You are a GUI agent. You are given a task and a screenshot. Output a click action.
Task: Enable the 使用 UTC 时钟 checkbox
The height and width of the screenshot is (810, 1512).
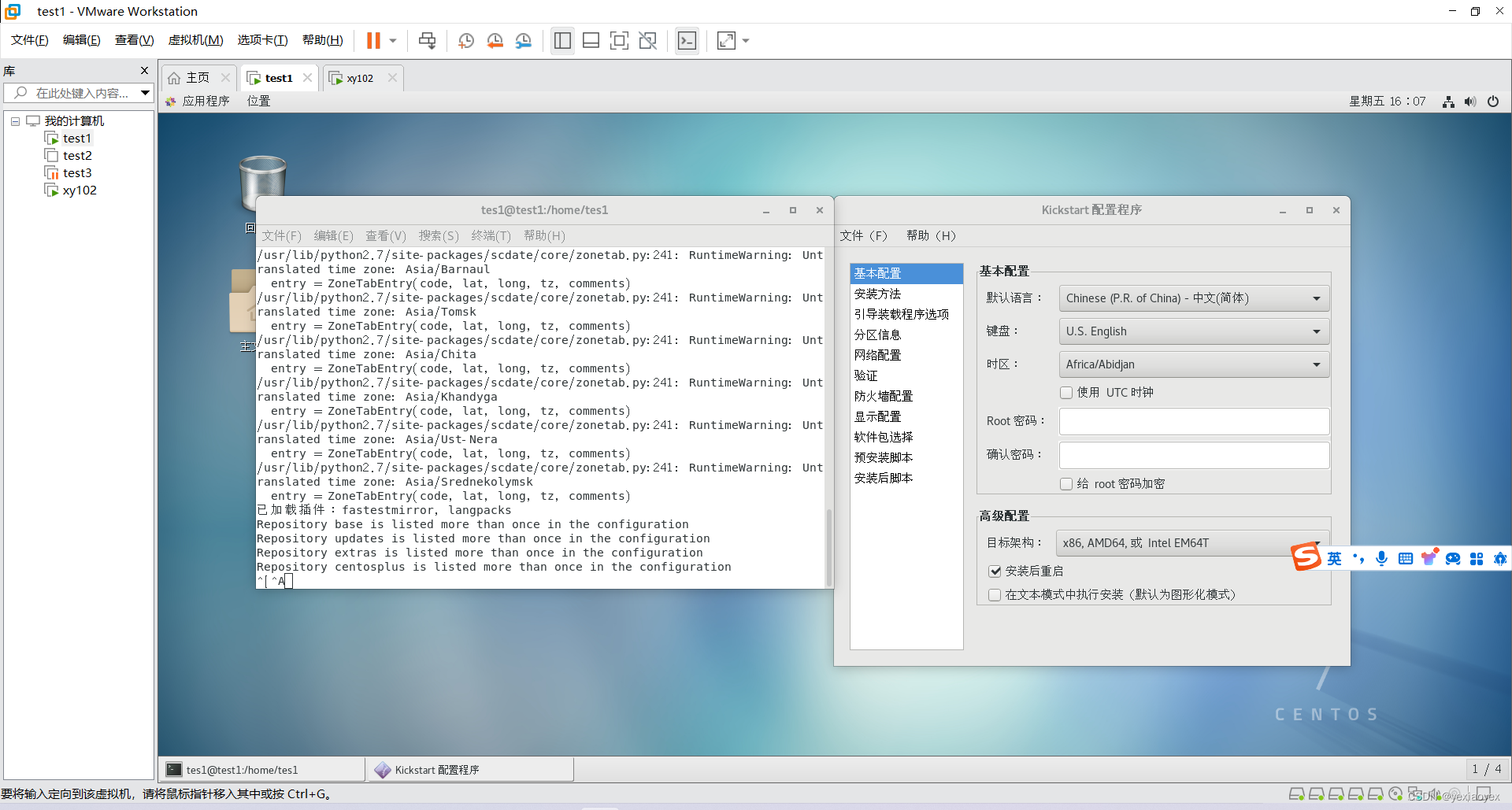1066,393
